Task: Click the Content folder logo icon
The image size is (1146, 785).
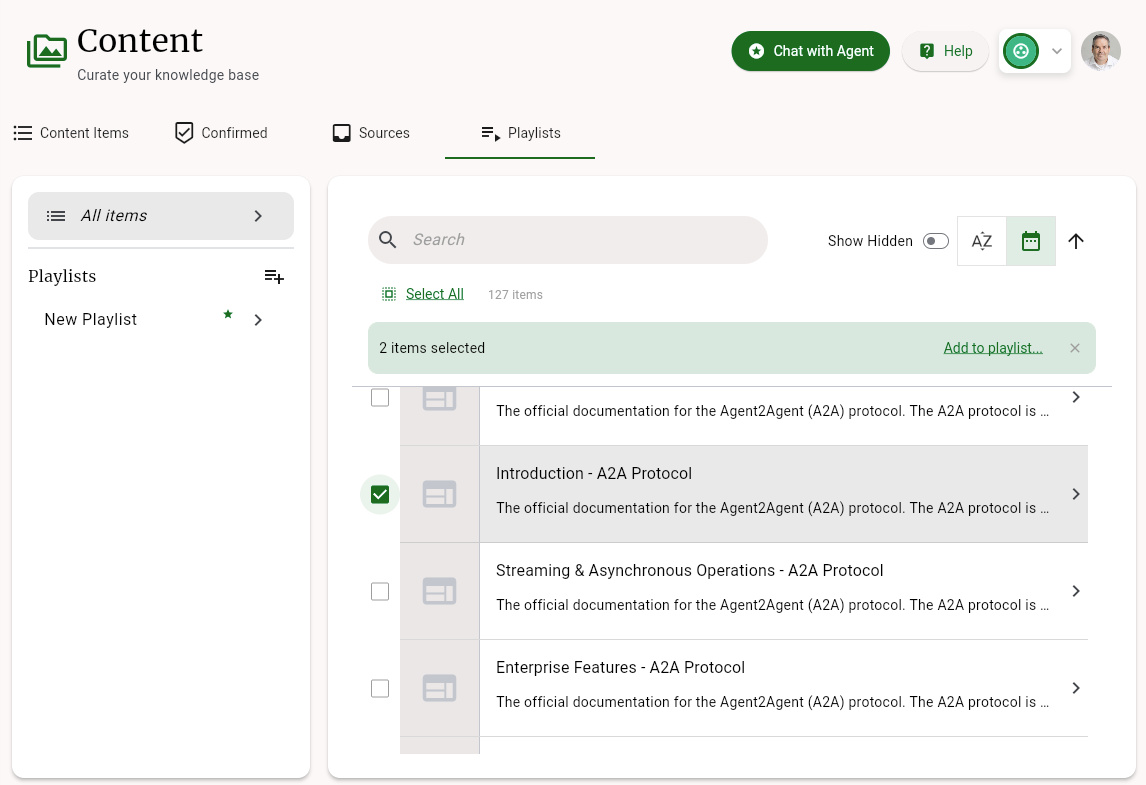Action: coord(47,50)
